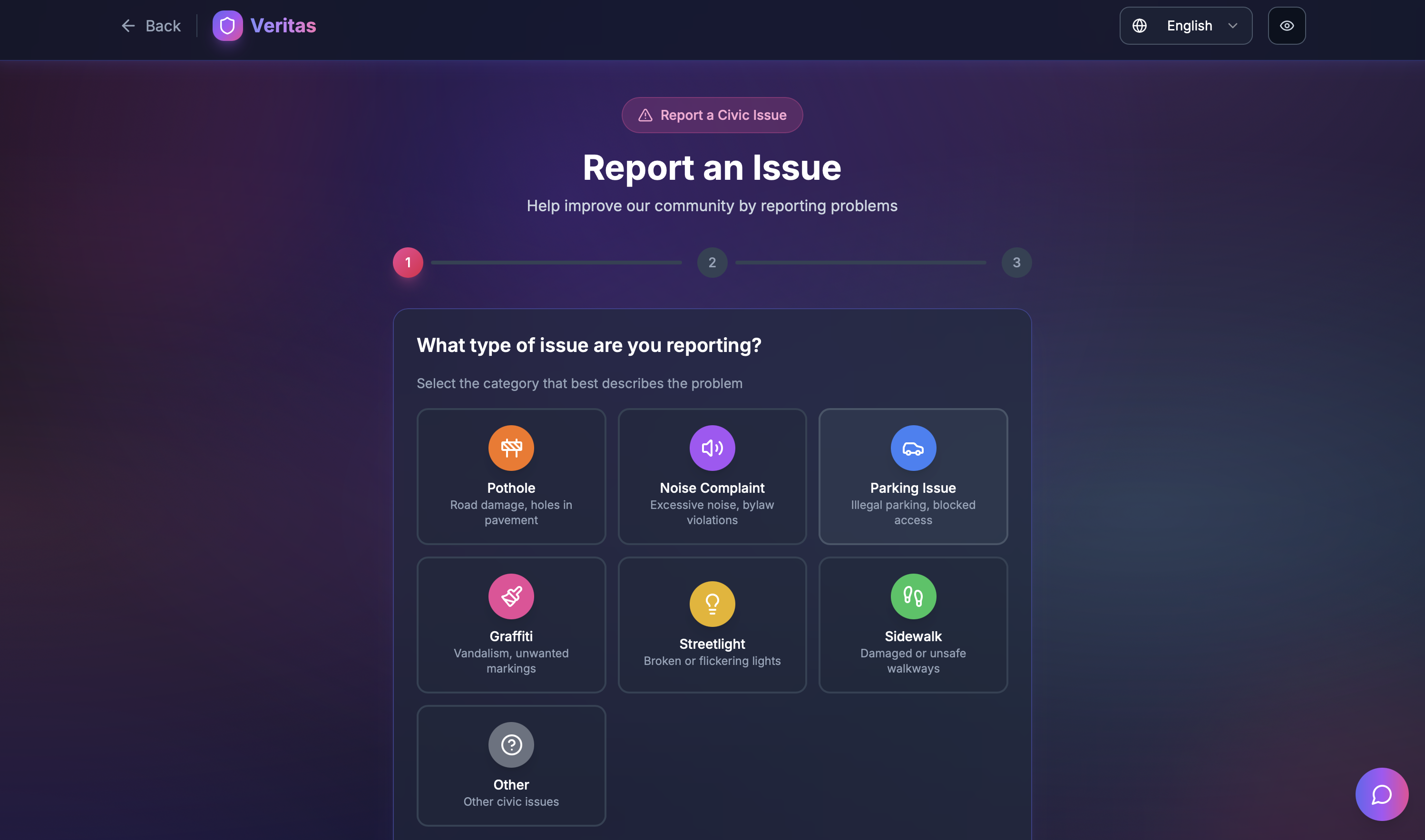This screenshot has width=1425, height=840.
Task: Click the pink Graffiti paintbrush icon
Action: click(511, 596)
